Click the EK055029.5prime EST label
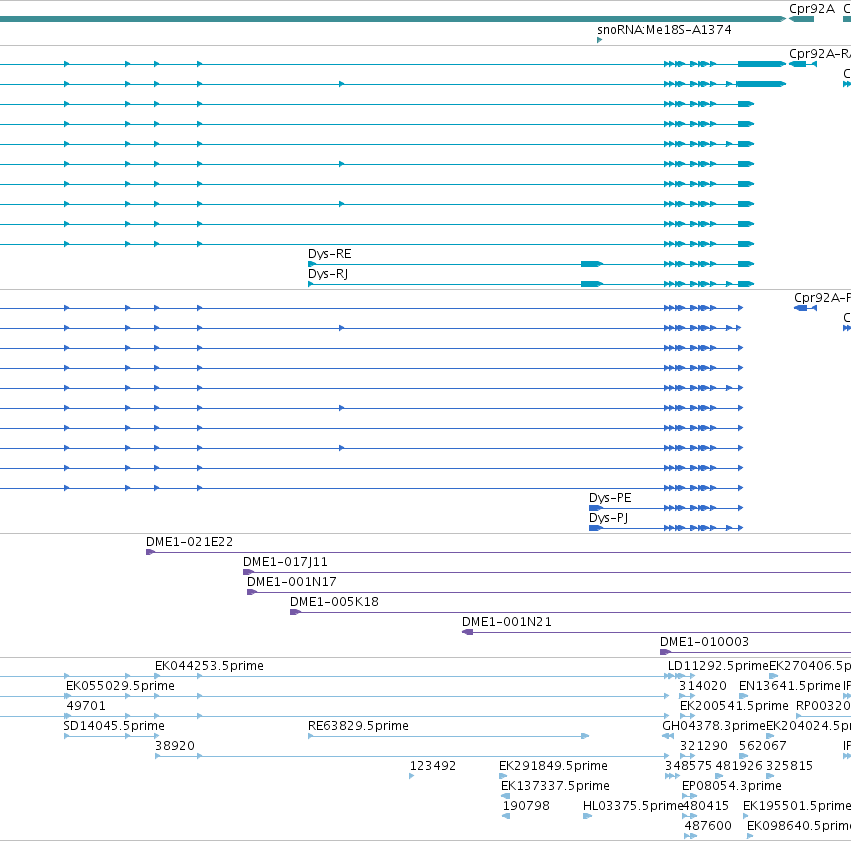The image size is (851, 841). pyautogui.click(x=120, y=686)
